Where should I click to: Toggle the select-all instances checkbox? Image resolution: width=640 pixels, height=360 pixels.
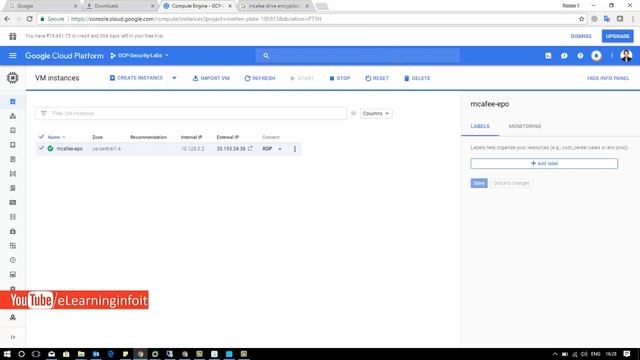[41, 137]
